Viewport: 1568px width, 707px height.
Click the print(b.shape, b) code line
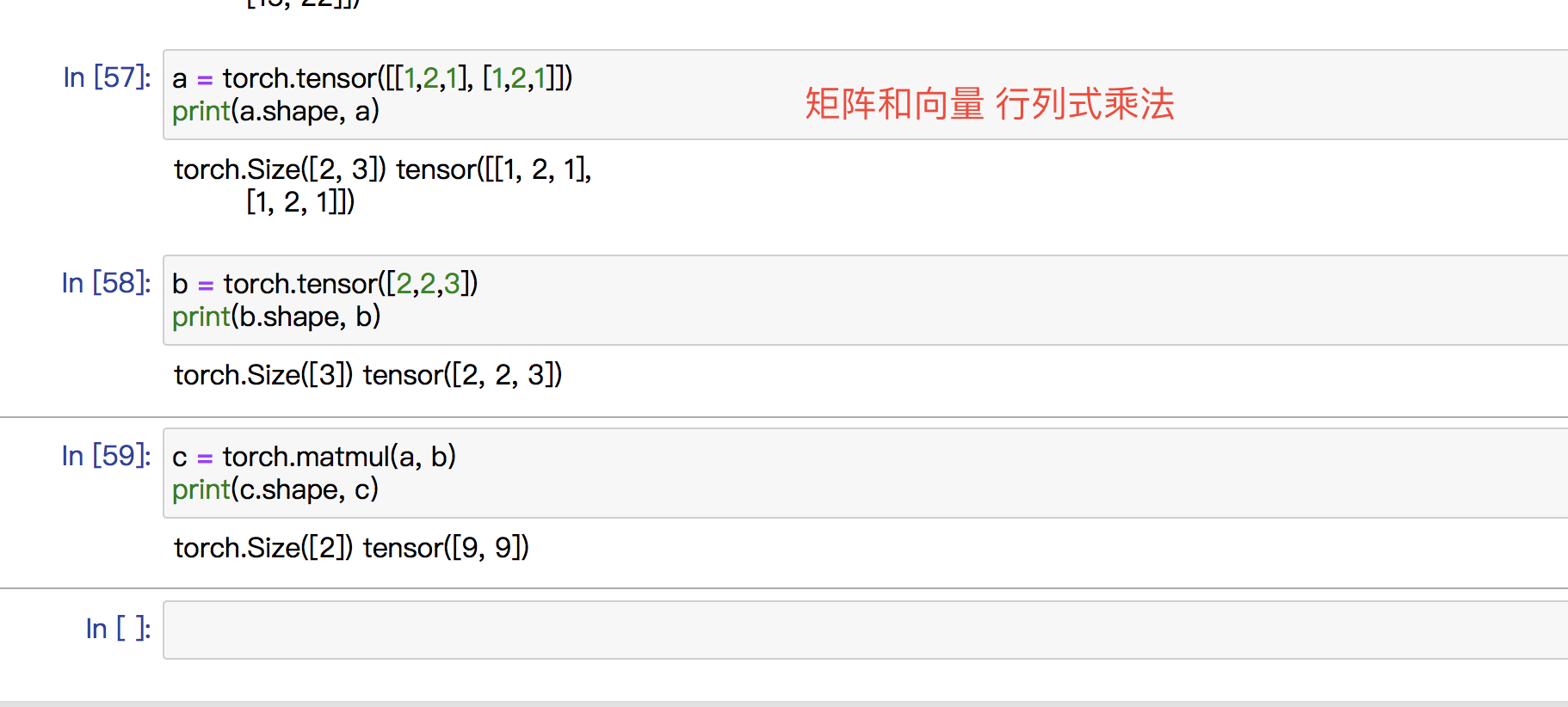pos(276,317)
